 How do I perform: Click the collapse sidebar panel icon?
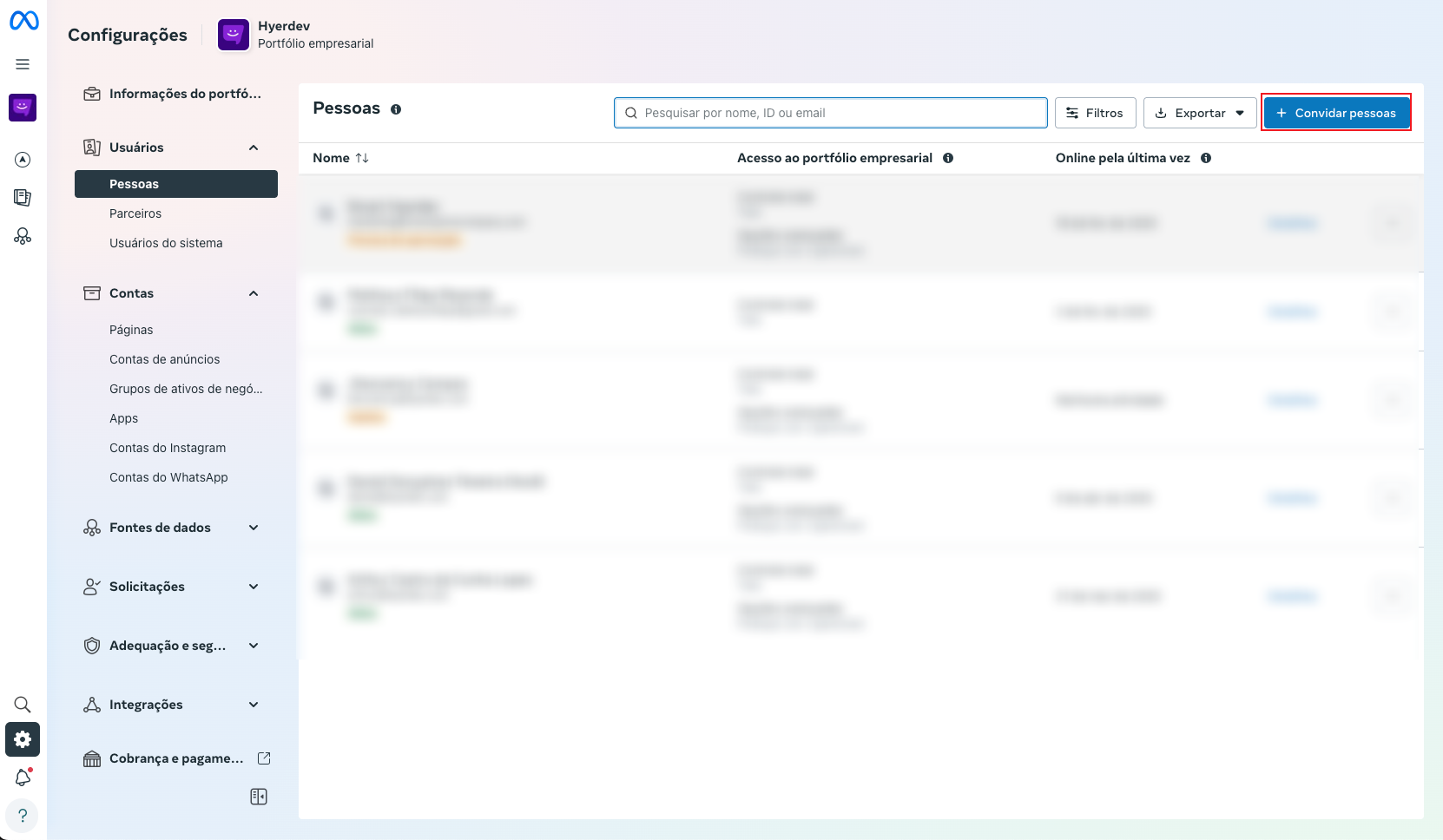point(259,797)
